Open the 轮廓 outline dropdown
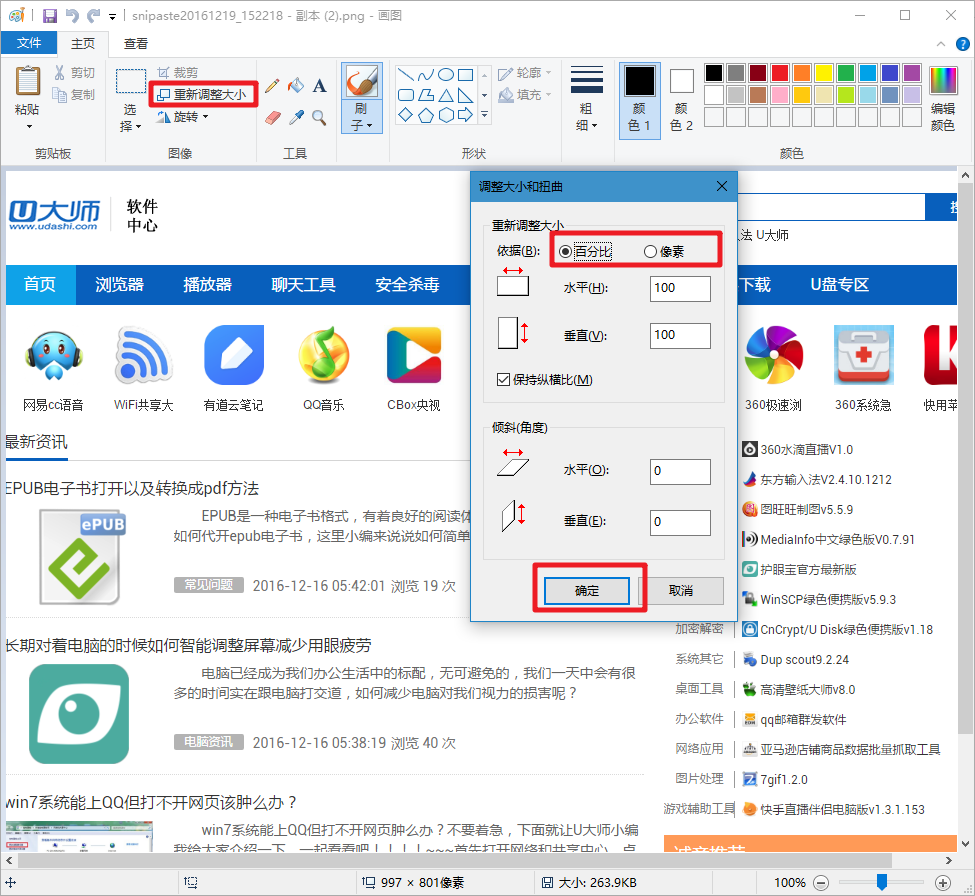The width and height of the screenshot is (975, 896). pyautogui.click(x=527, y=73)
